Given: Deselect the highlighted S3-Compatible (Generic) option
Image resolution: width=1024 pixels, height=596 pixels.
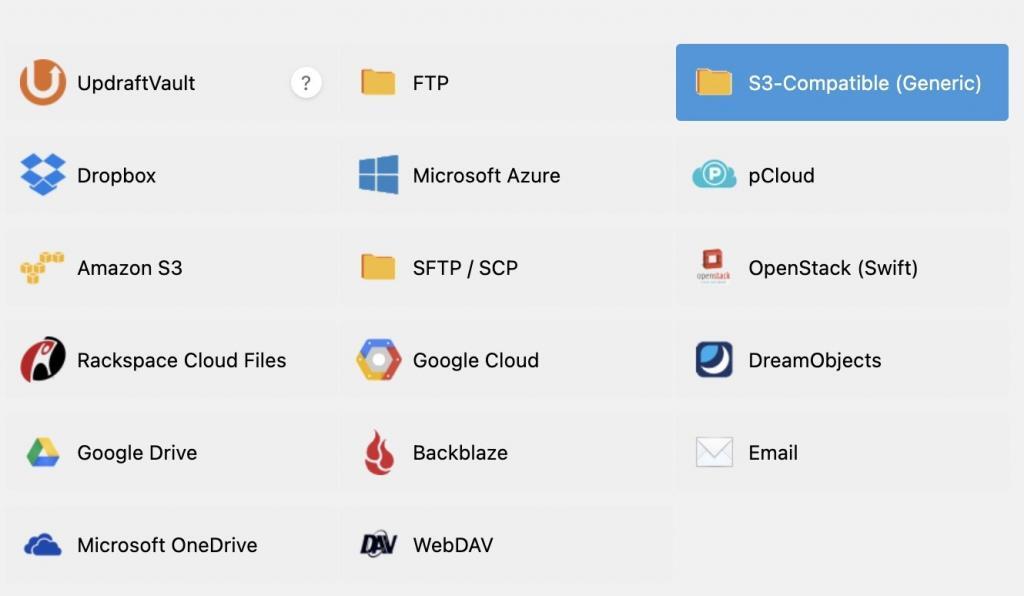Looking at the screenshot, I should [842, 82].
